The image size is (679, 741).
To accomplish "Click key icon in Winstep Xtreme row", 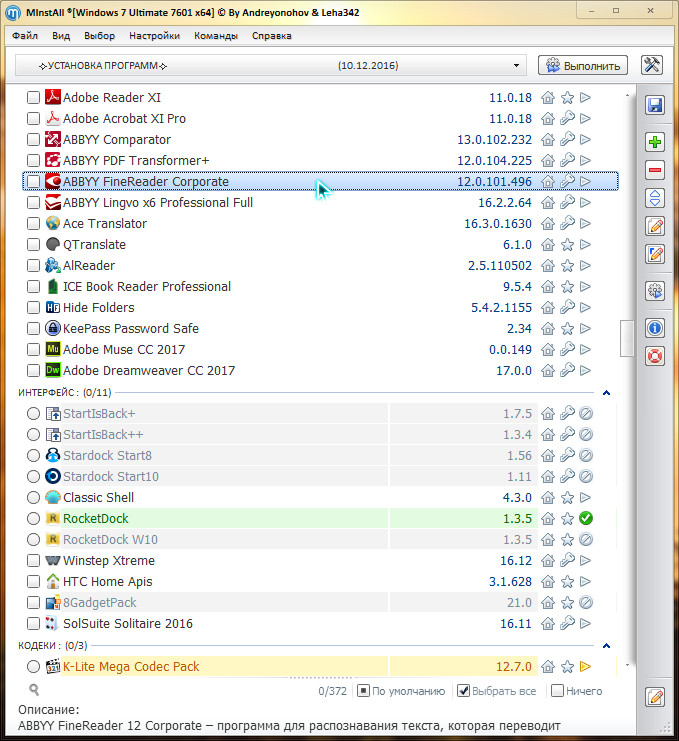I will click(567, 560).
